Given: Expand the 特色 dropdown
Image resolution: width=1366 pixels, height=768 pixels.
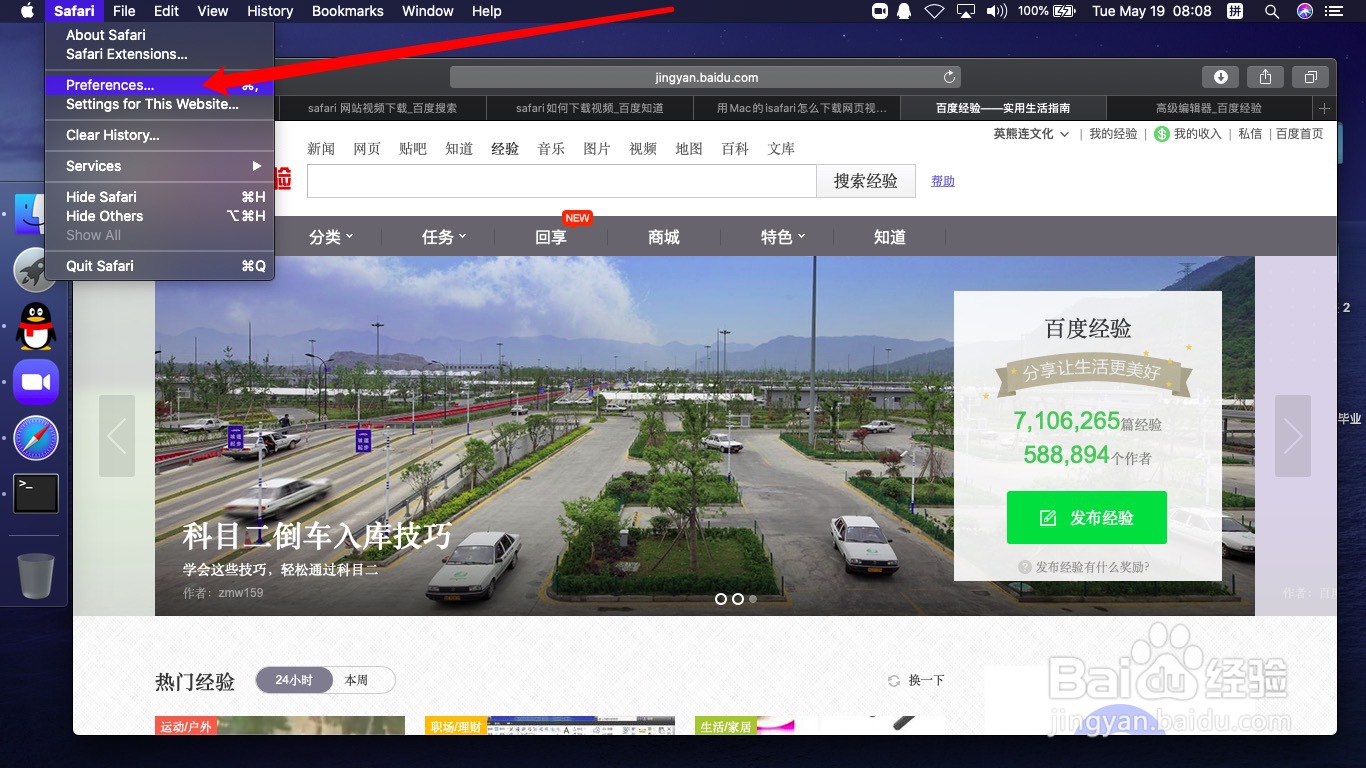Looking at the screenshot, I should pyautogui.click(x=783, y=237).
